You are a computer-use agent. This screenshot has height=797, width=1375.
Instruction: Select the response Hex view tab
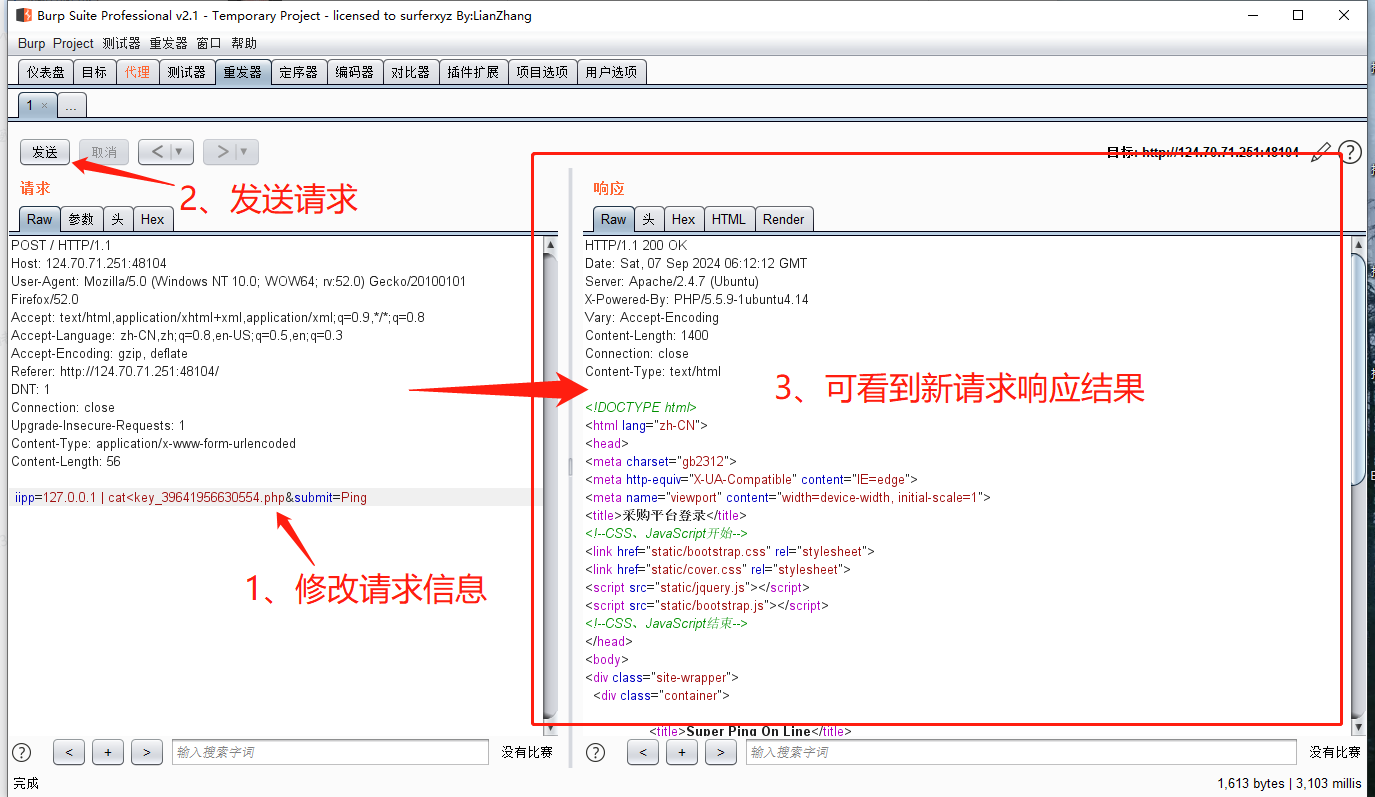coord(684,219)
